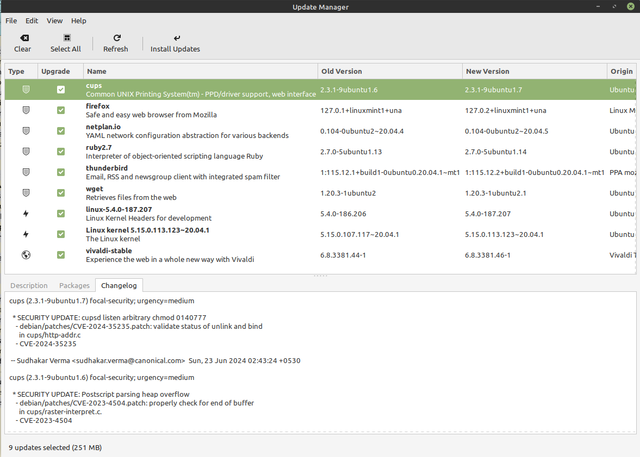Click old version 1.20.3-1ubuntu2 cell
The image size is (640, 457).
348,193
